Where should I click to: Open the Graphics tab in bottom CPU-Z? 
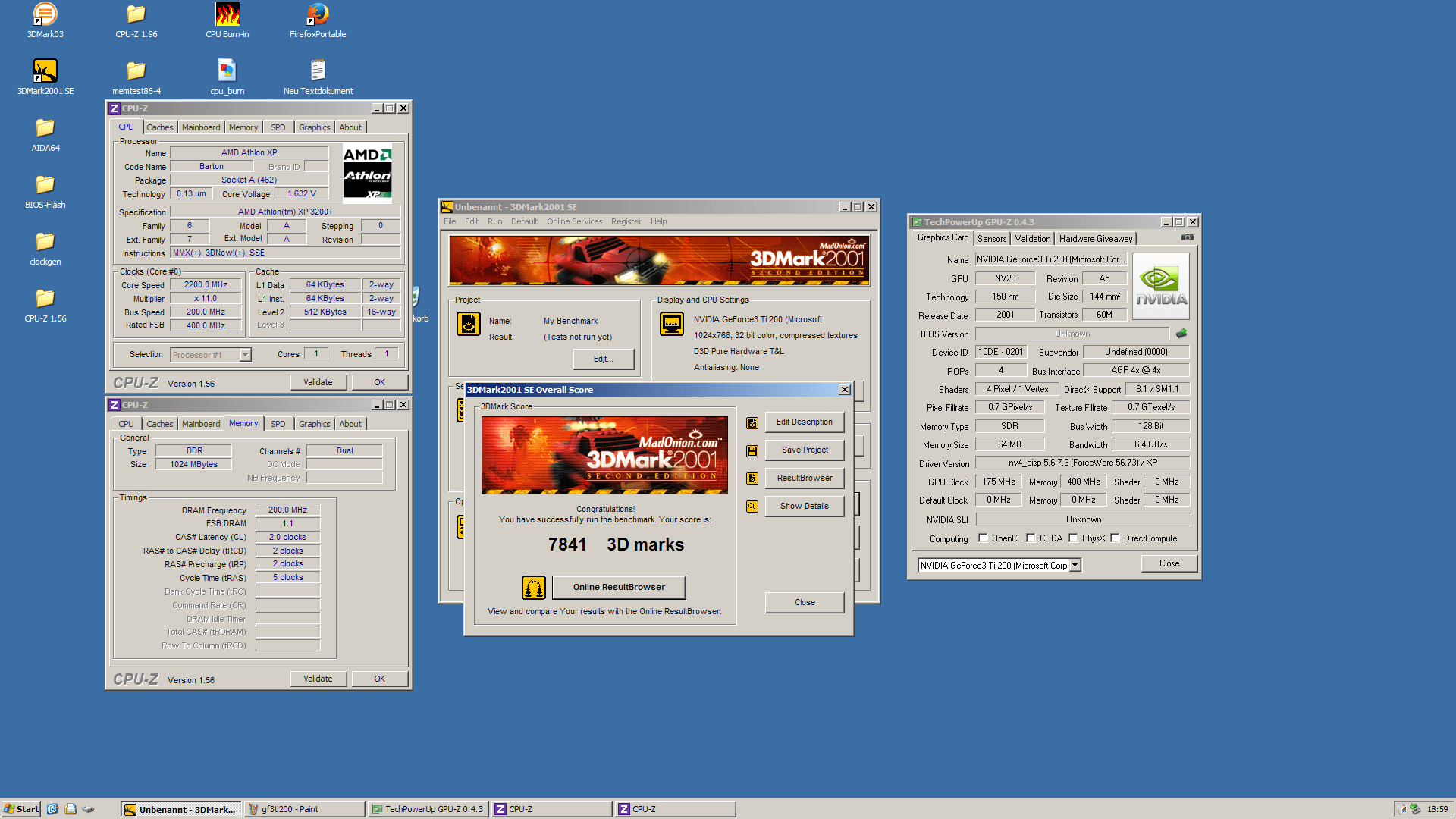click(314, 424)
